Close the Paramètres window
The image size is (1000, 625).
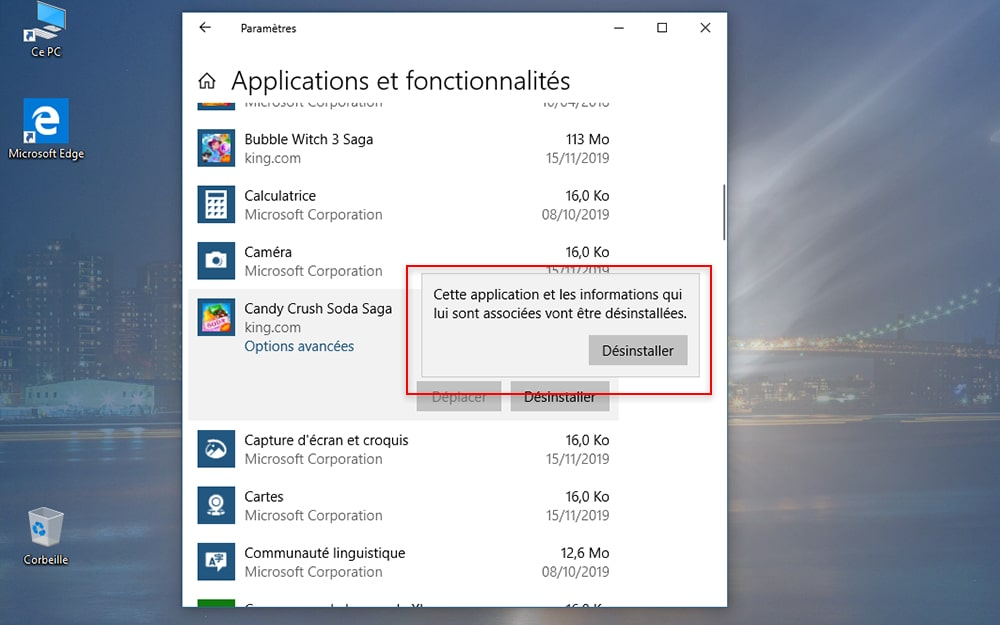pos(705,28)
